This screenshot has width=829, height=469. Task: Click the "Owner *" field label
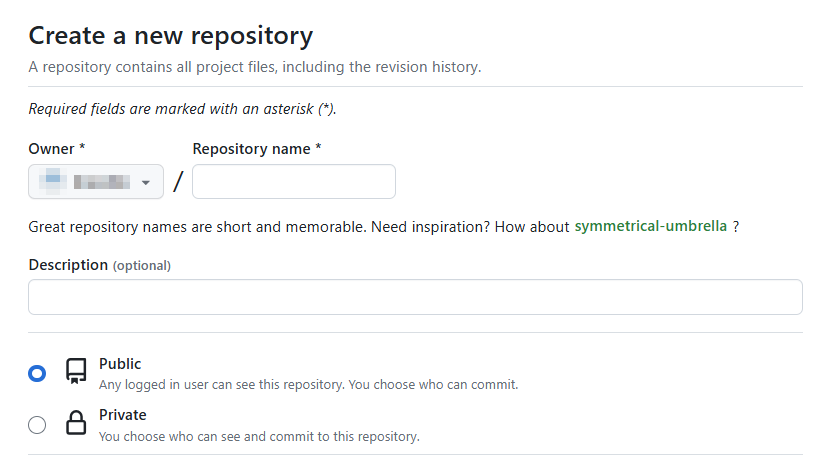[x=57, y=149]
